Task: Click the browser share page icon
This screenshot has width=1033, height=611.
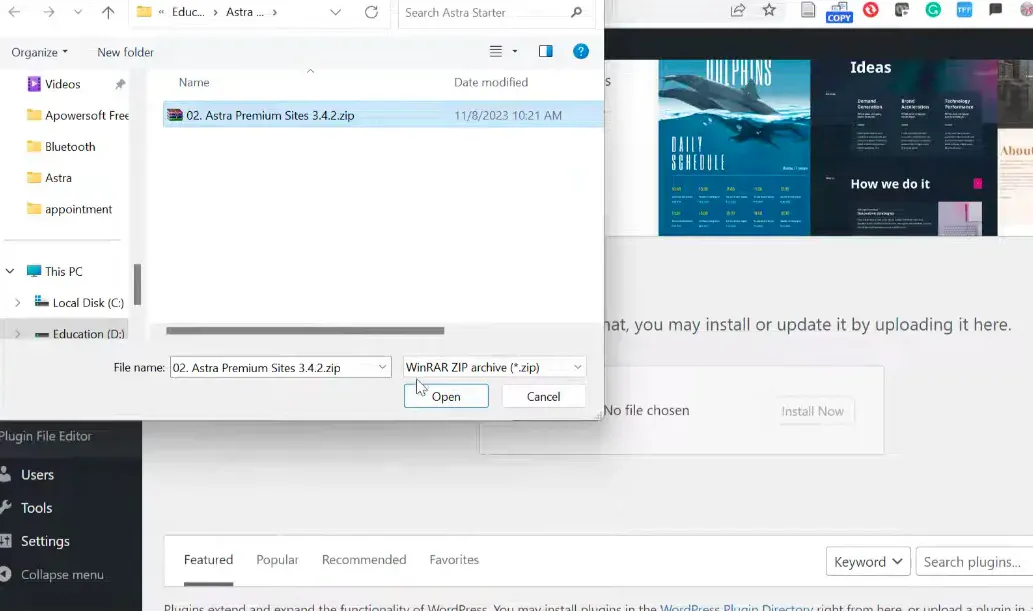Action: pyautogui.click(x=738, y=10)
